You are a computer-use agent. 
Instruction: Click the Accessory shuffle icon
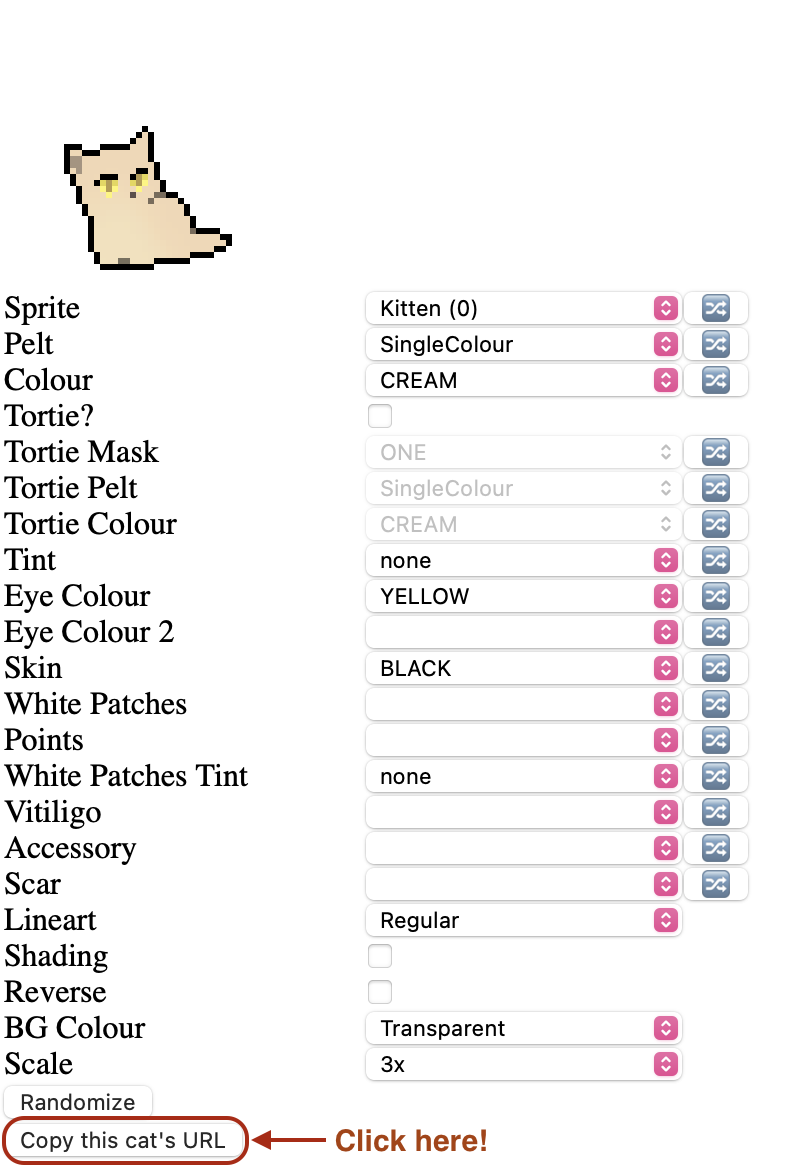[716, 848]
